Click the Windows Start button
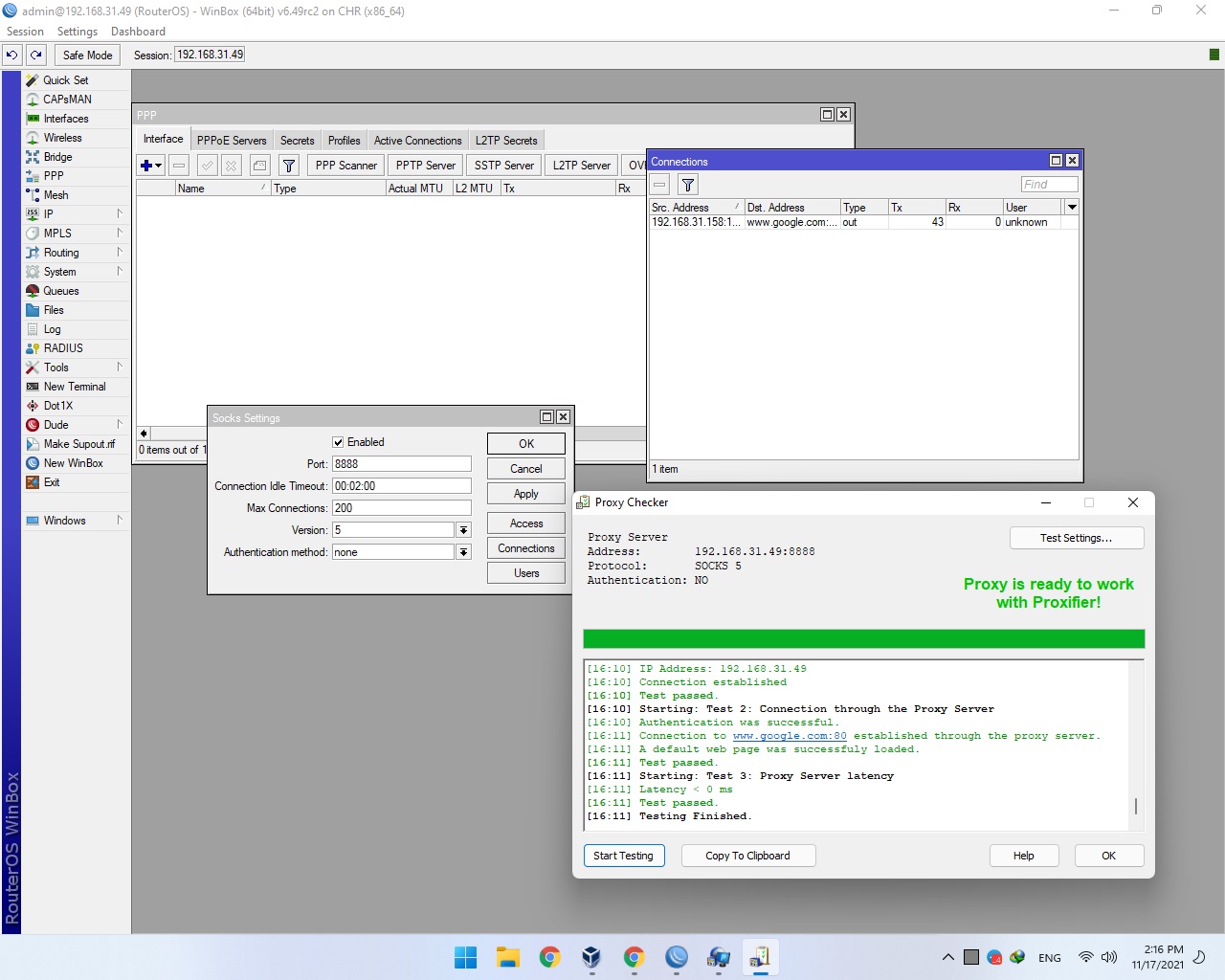 pyautogui.click(x=465, y=957)
